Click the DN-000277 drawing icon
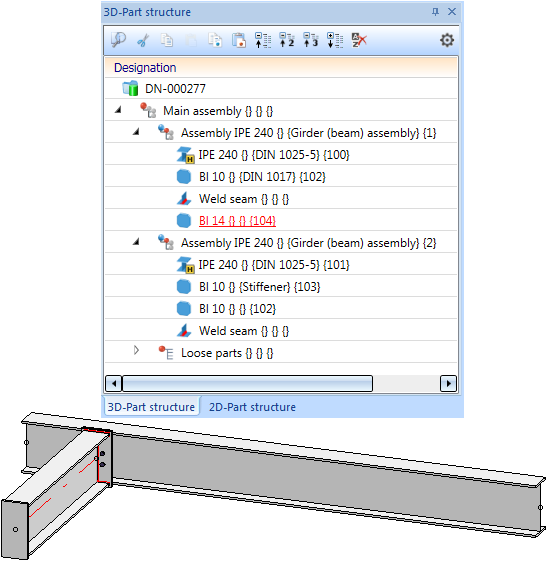This screenshot has width=546, height=563. click(130, 88)
